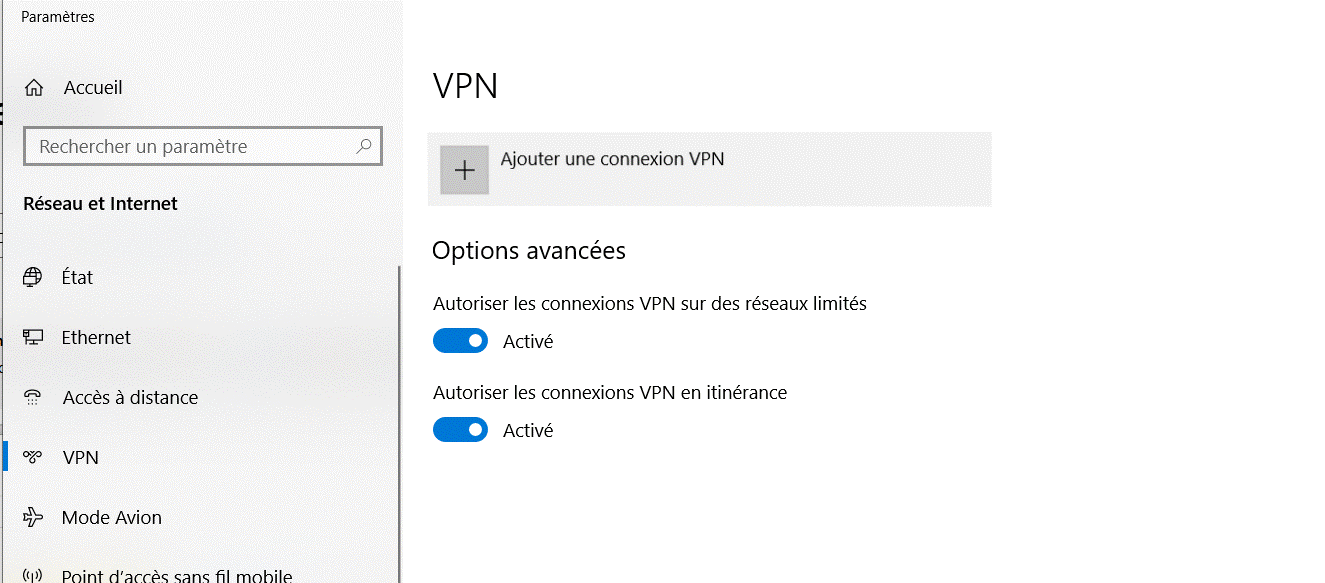This screenshot has height=583, width=1325.
Task: Click the Ethernet network icon
Action: [x=32, y=337]
